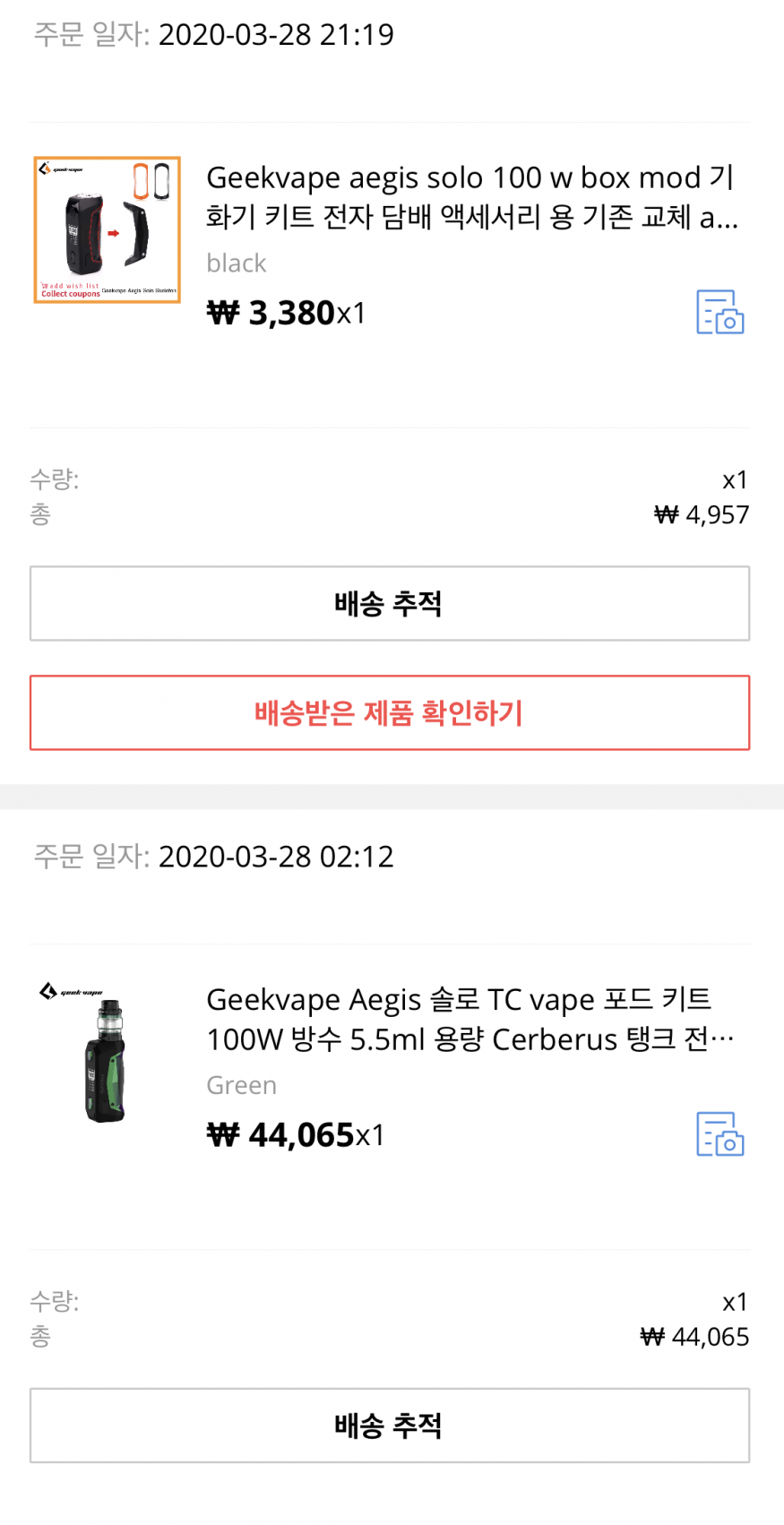Viewport: 784px width, 1525px height.
Task: Open the Geekvape aegis solo 100 w box mod title
Action: [472, 197]
